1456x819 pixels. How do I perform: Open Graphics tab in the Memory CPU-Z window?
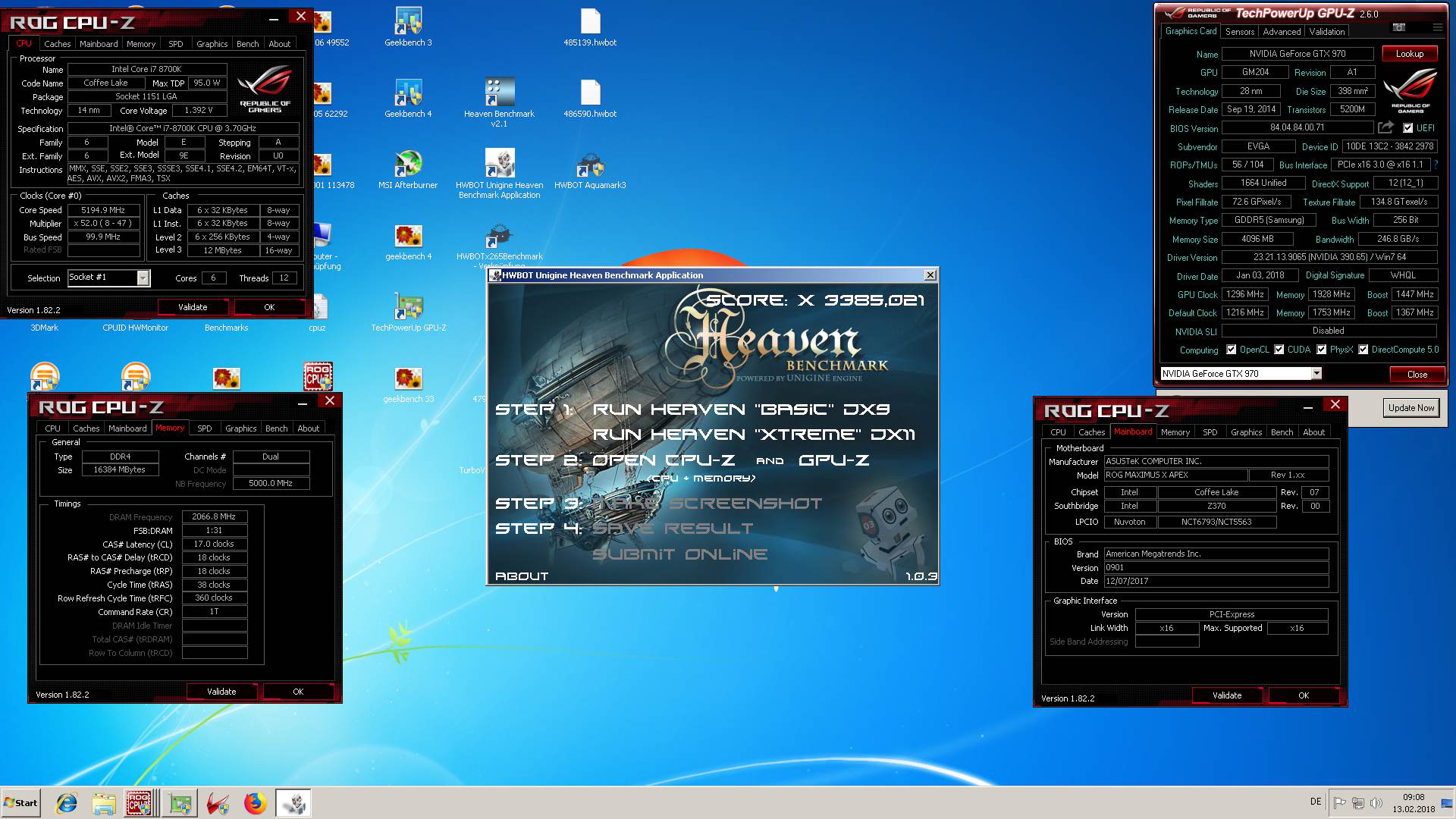[240, 428]
